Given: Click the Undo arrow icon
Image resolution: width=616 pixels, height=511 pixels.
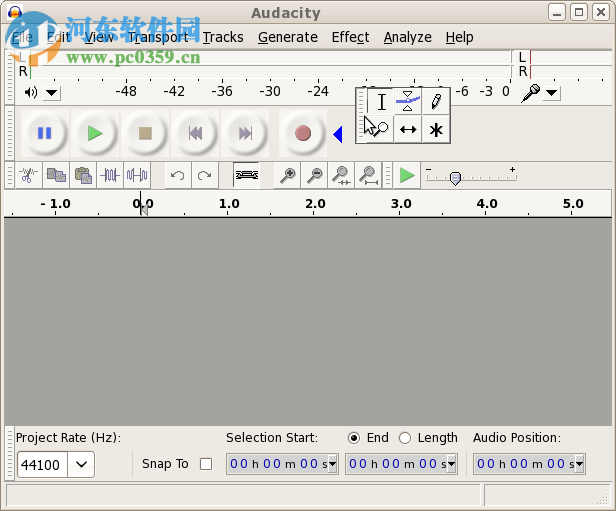Looking at the screenshot, I should click(178, 175).
